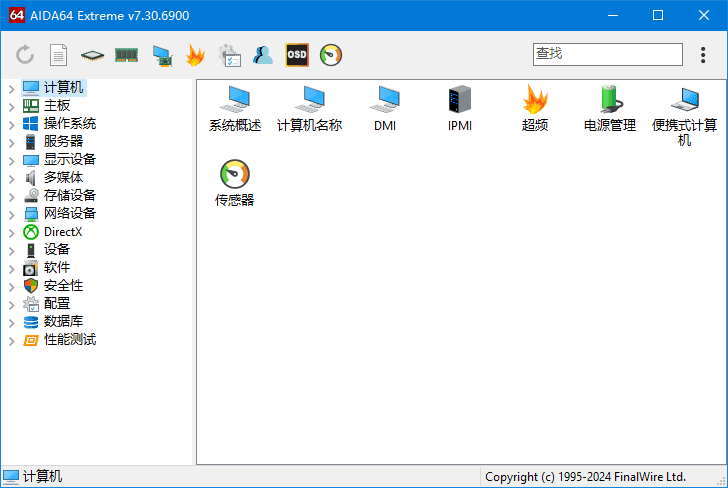Click the 查找 search input field
728x488 pixels.
tap(607, 54)
